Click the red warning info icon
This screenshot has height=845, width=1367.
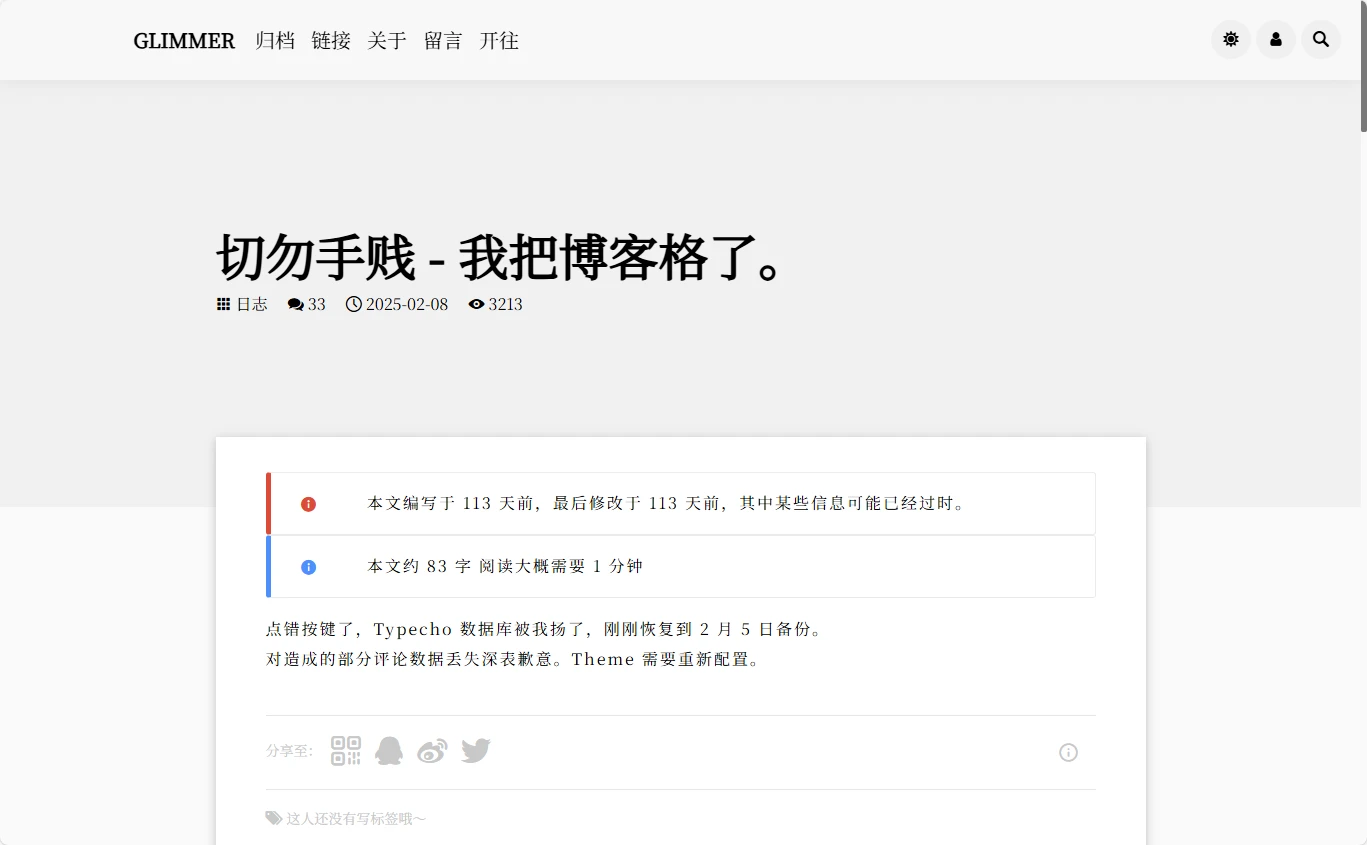coord(308,504)
